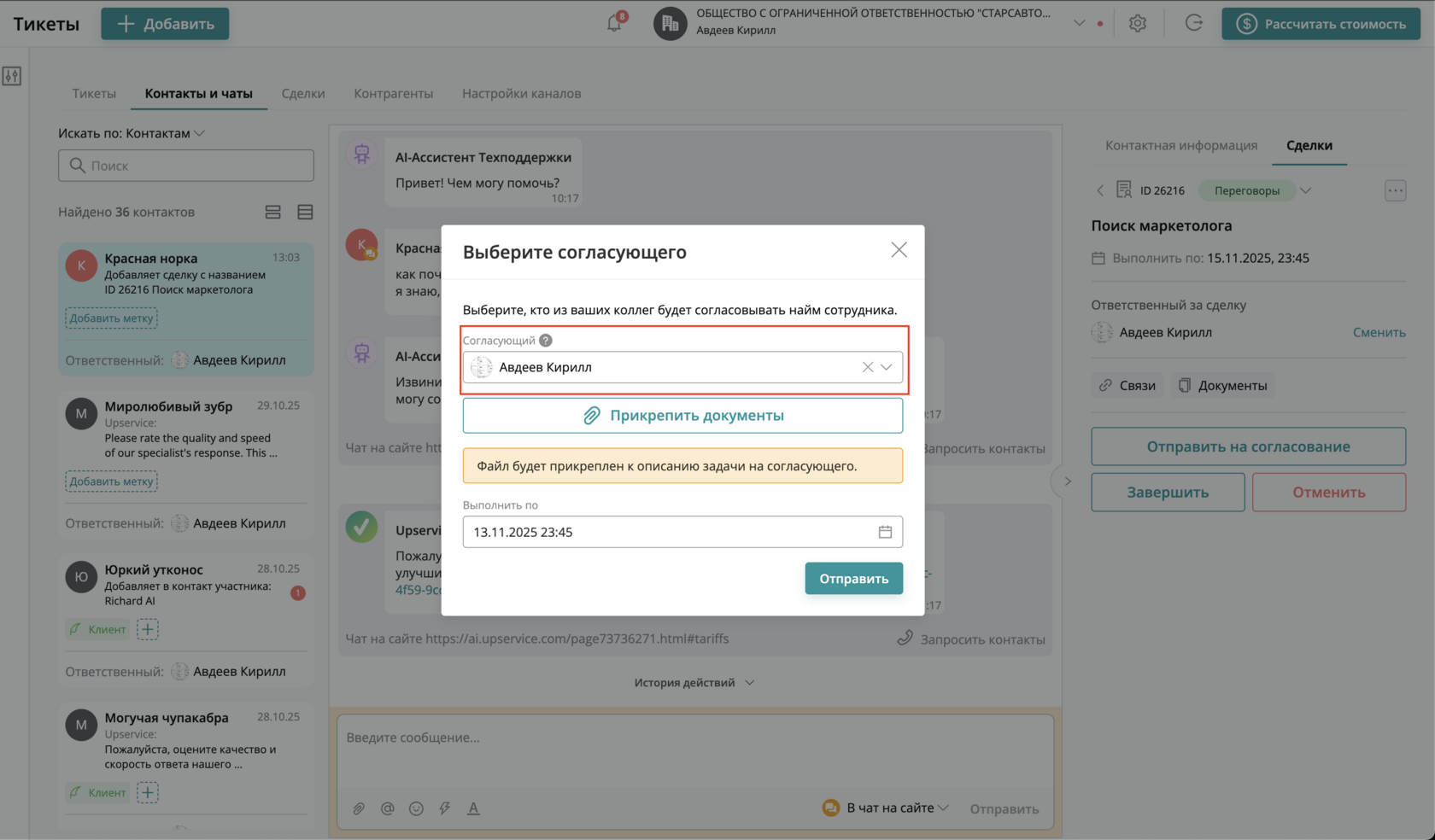
Task: Open the deal three-dots menu
Action: click(x=1395, y=190)
